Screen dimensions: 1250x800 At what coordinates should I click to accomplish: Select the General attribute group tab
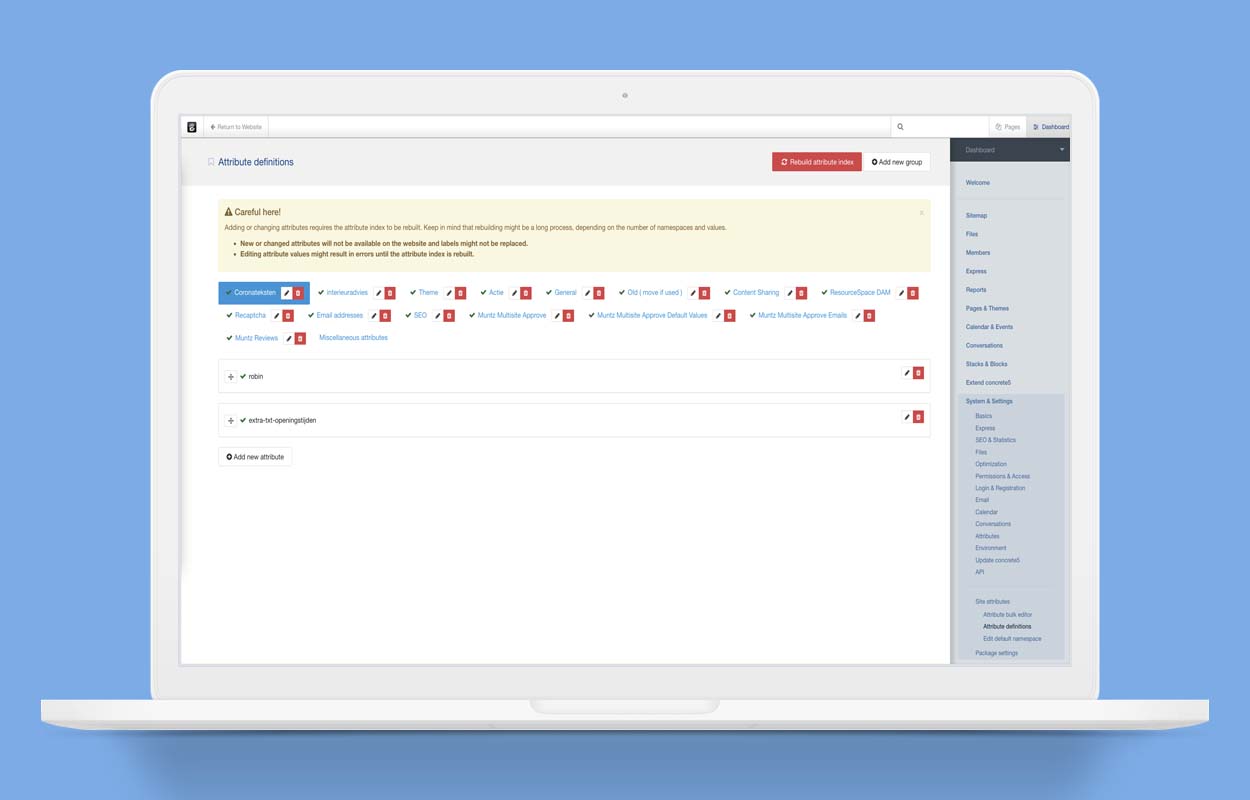[565, 293]
